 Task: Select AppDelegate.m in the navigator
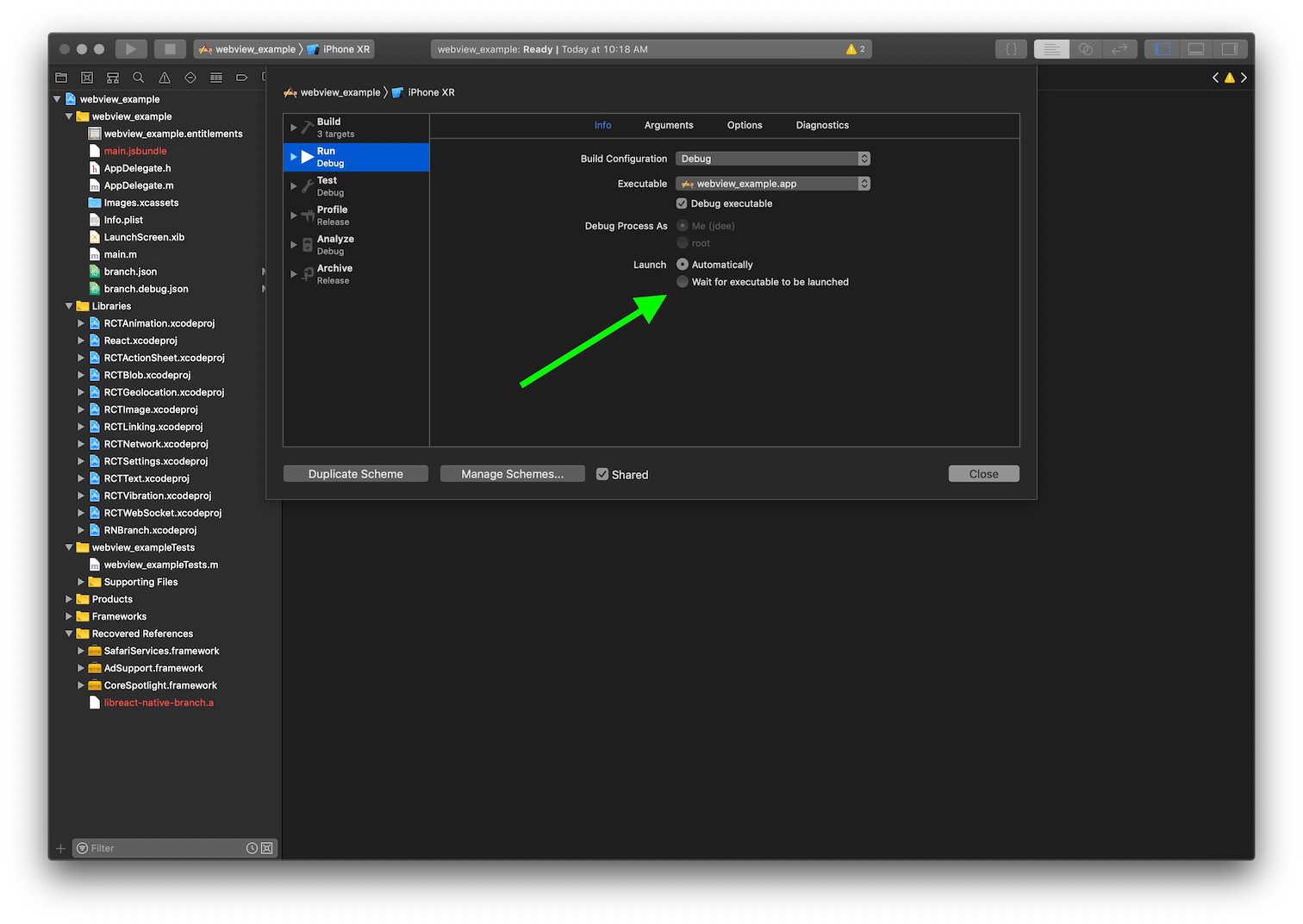[x=138, y=185]
